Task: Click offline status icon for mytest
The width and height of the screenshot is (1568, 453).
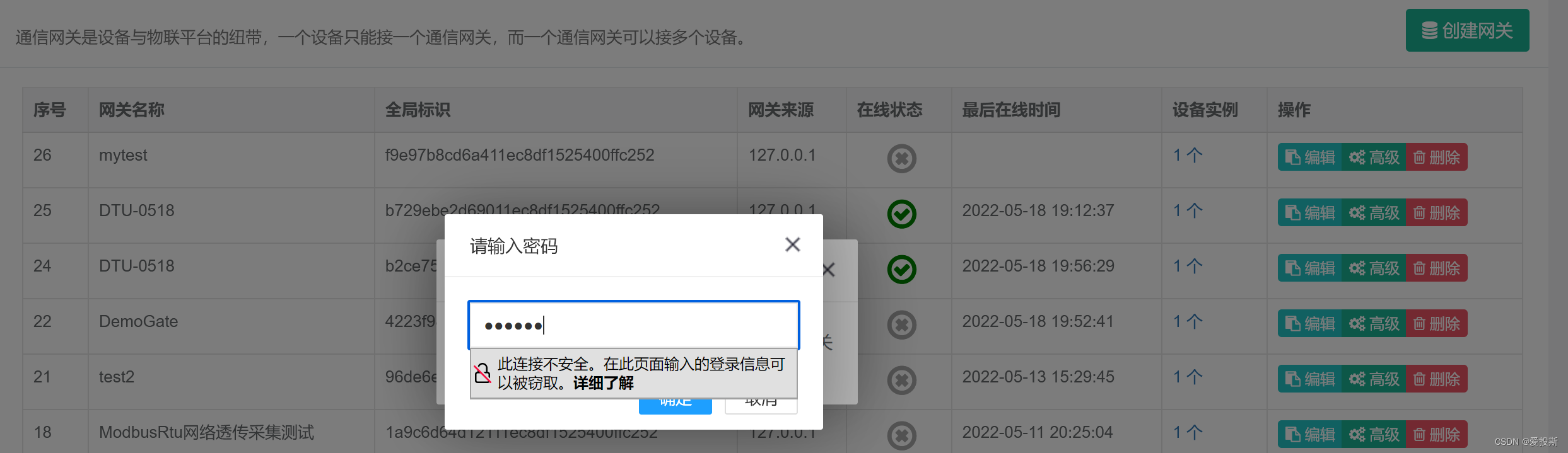Action: (901, 158)
